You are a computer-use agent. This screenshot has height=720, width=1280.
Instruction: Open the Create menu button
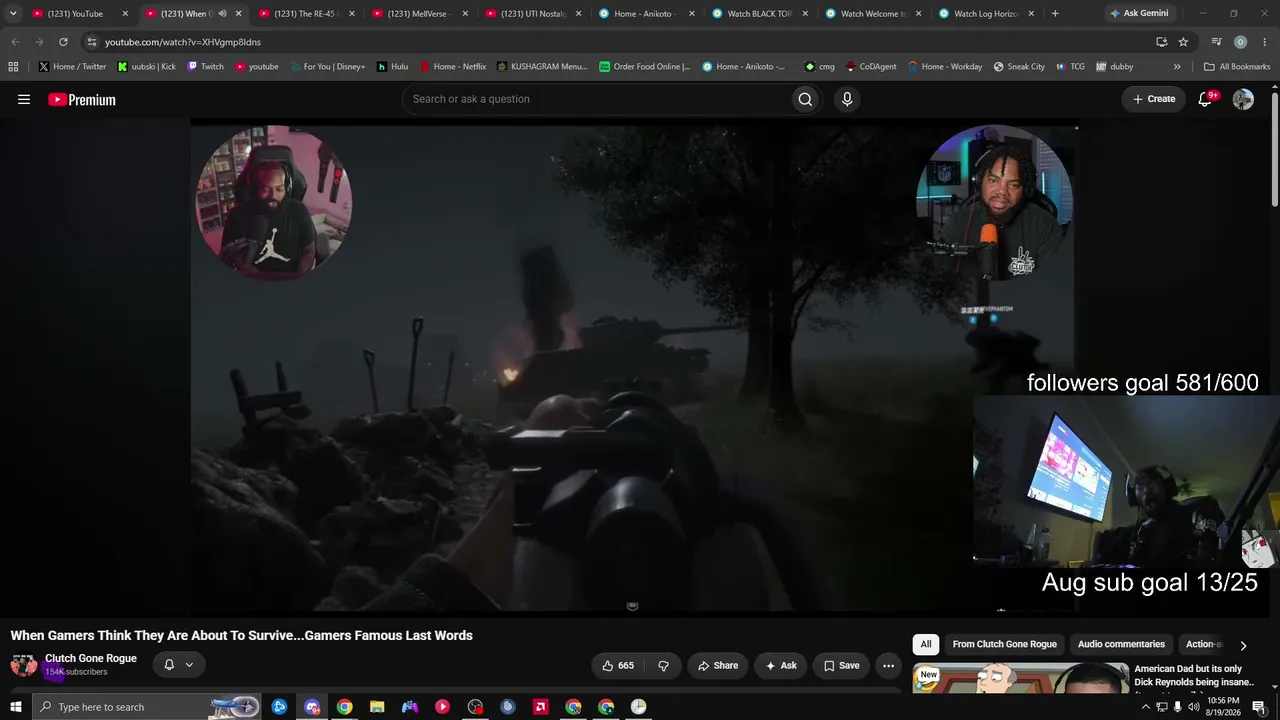pyautogui.click(x=1154, y=99)
